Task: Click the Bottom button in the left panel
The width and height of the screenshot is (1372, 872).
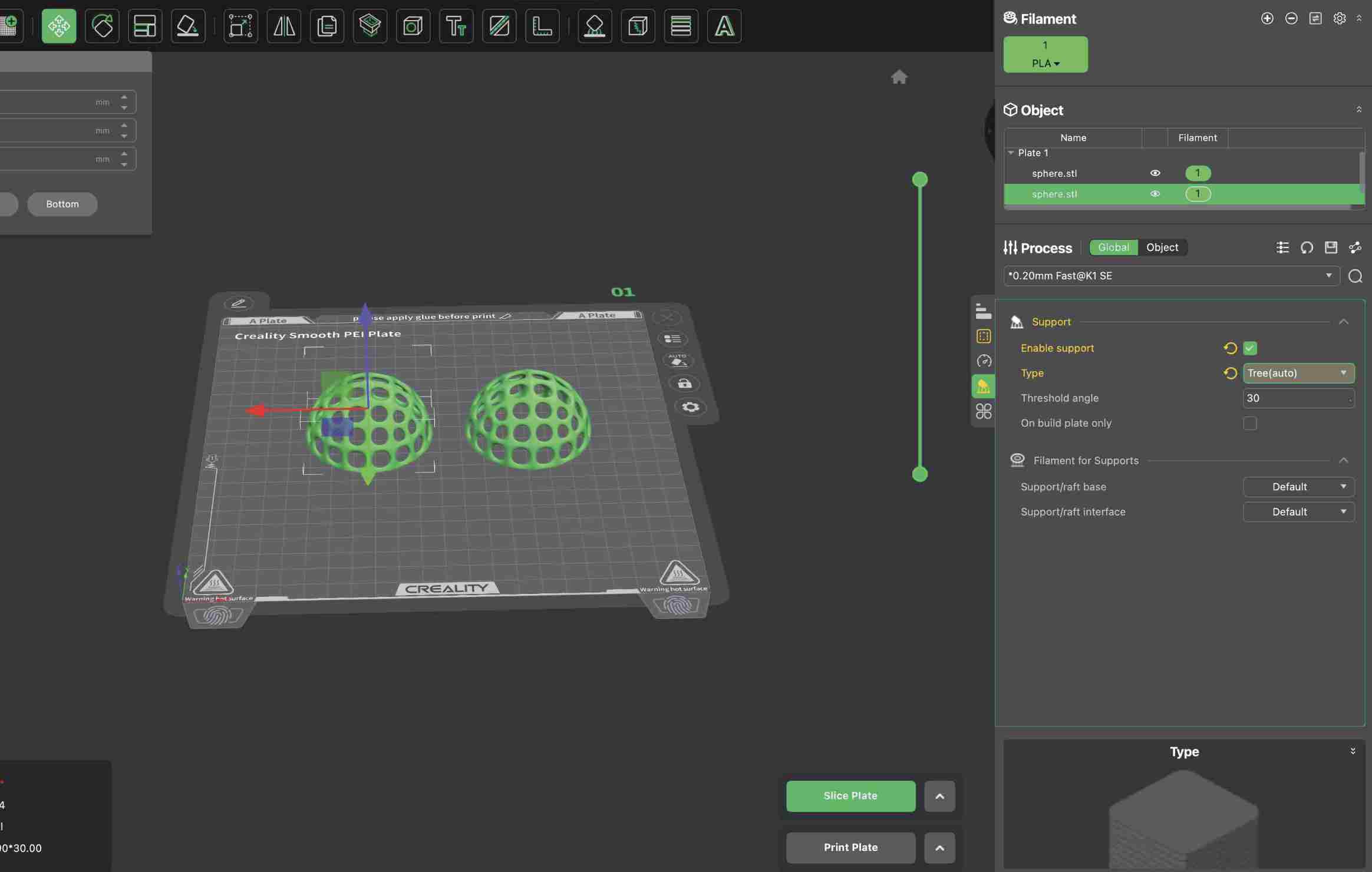Action: pyautogui.click(x=62, y=204)
